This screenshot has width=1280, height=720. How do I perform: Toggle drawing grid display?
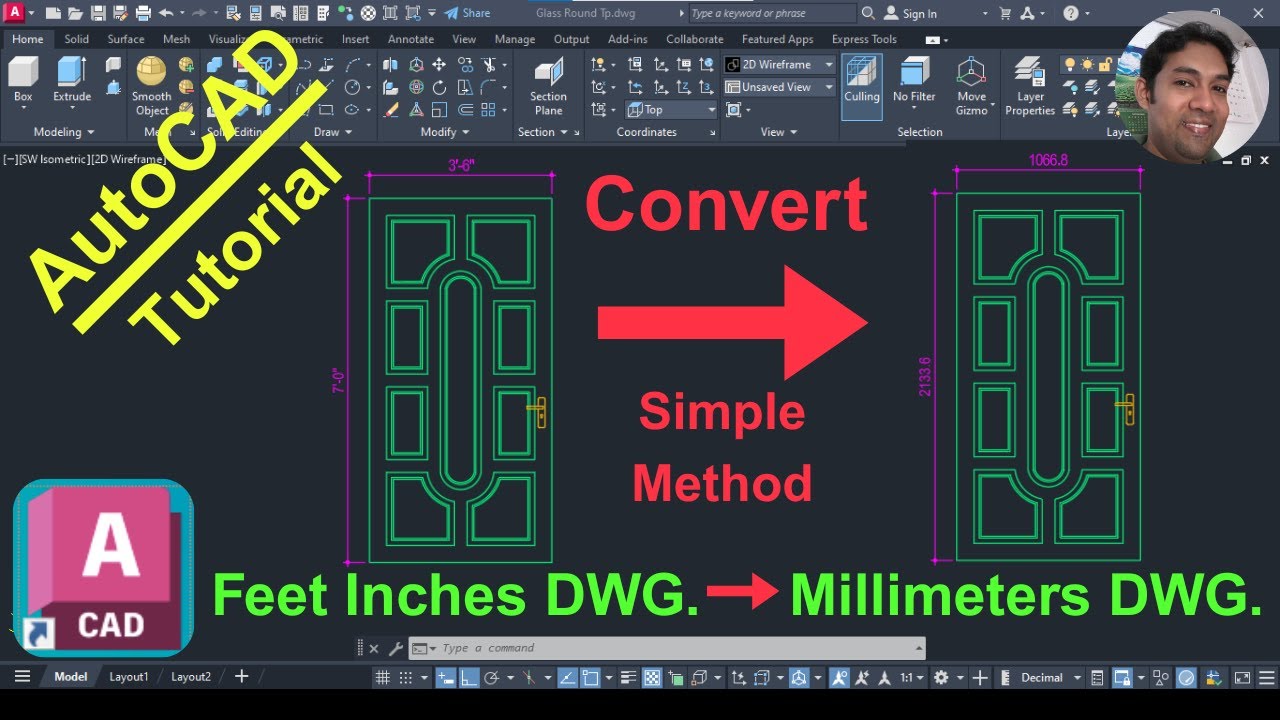[x=382, y=677]
